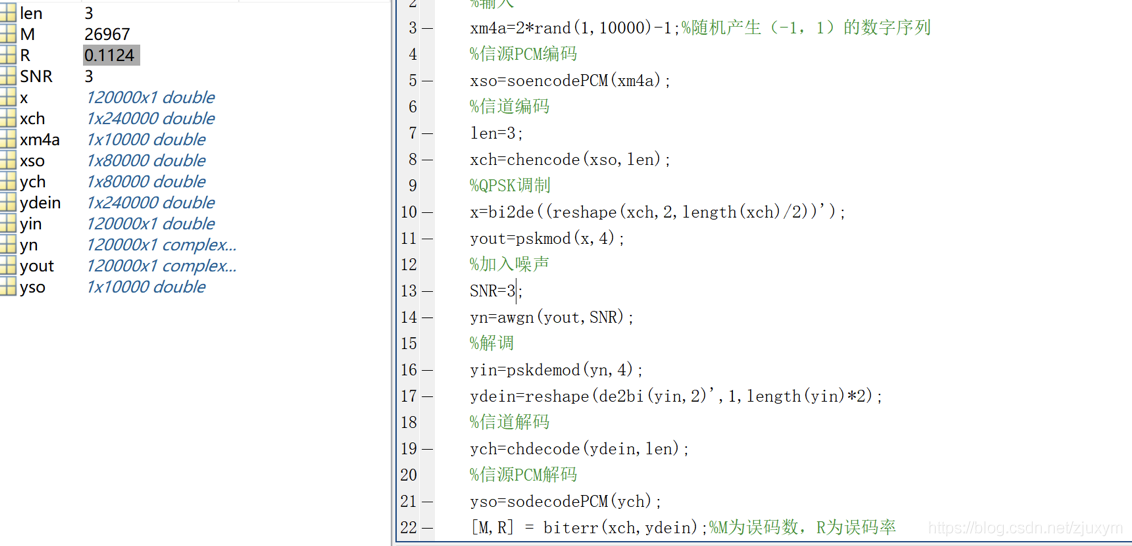Set breakpoint dash on line 19
Viewport: 1132px width, 546px height.
[427, 449]
